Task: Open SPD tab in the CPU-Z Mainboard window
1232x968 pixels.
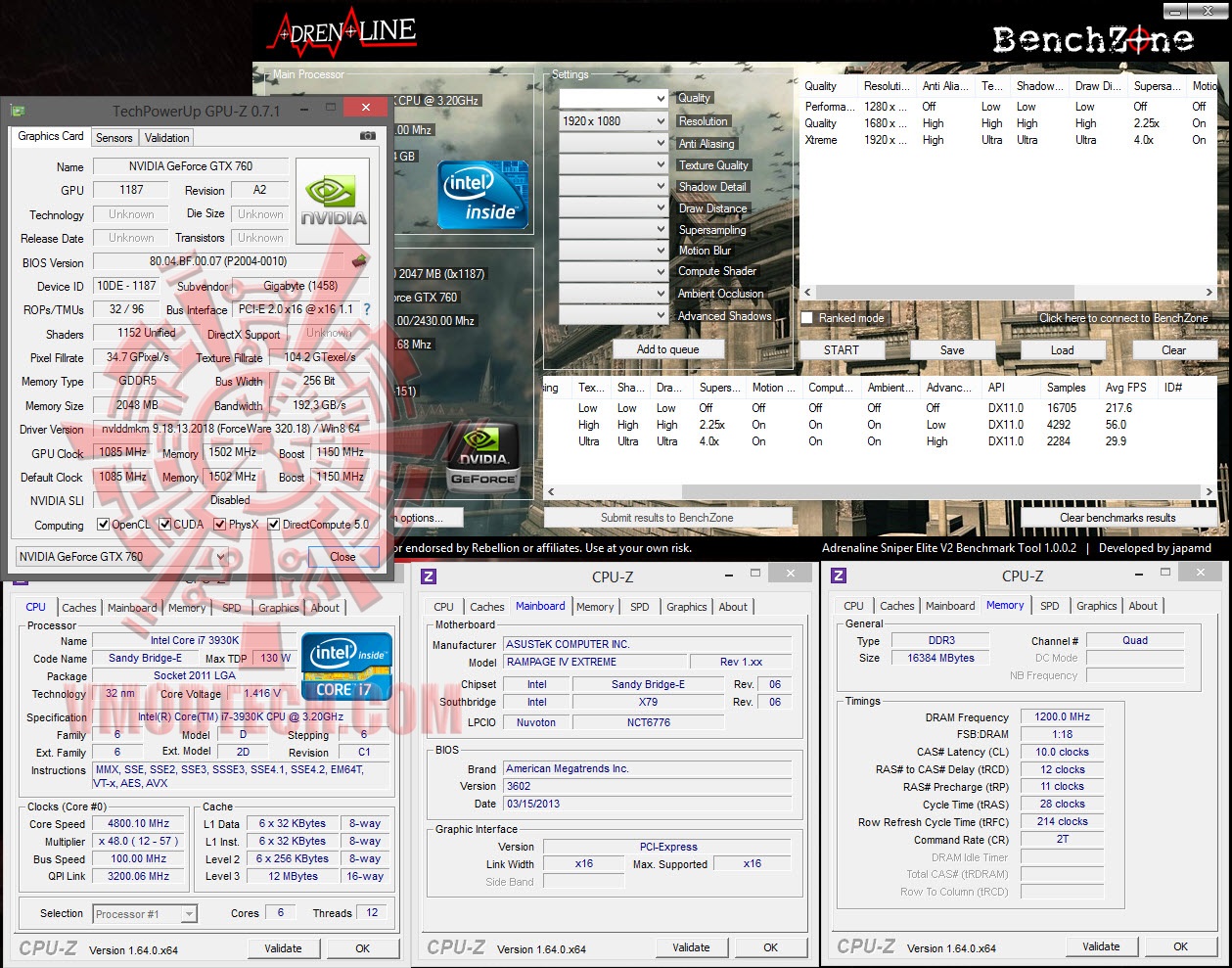Action: point(640,607)
